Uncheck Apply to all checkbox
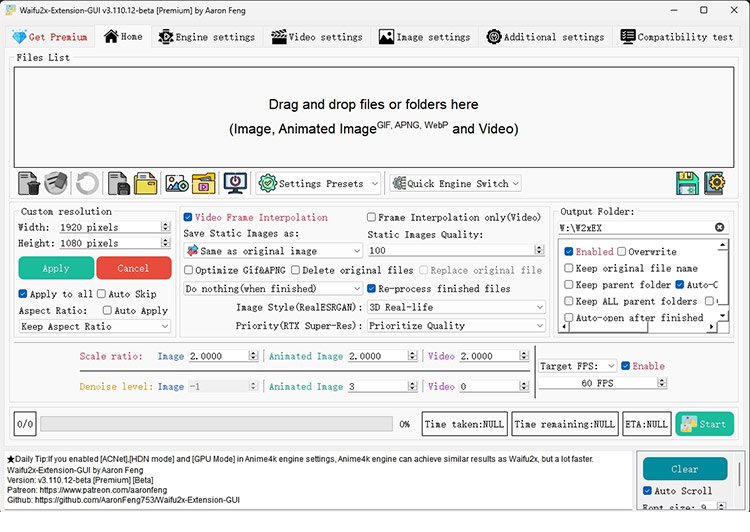 tap(22, 294)
